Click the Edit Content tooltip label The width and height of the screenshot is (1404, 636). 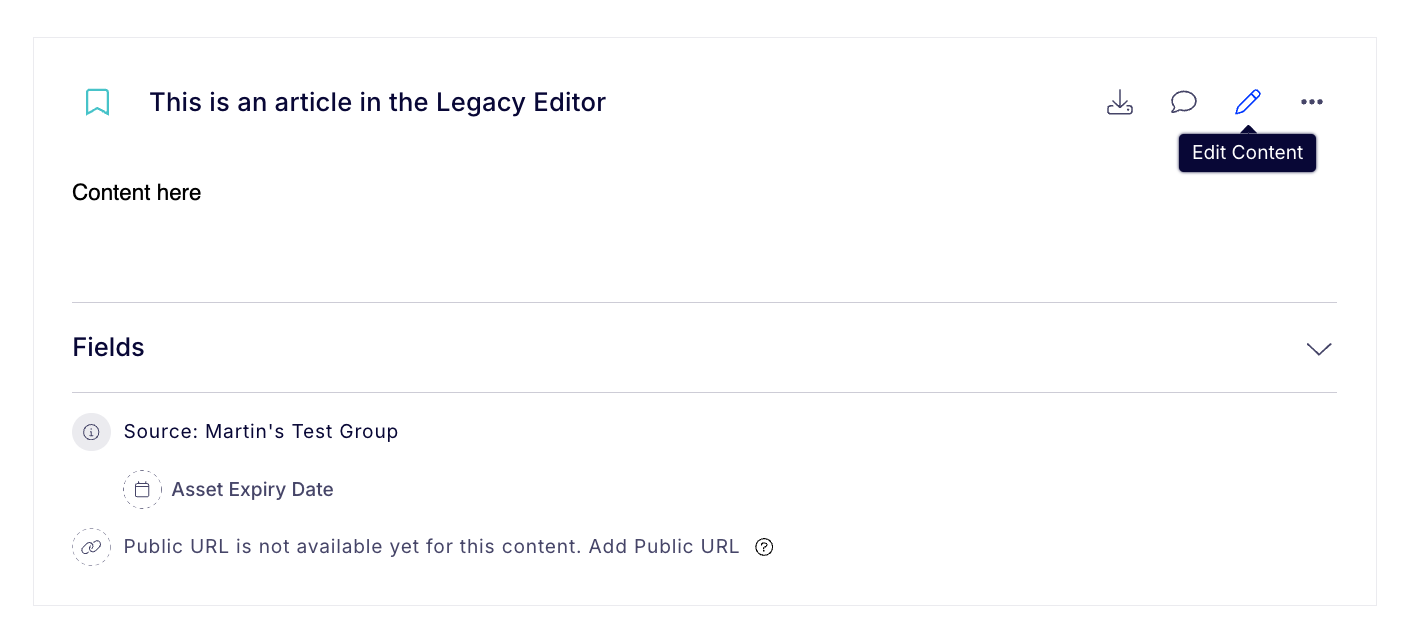[1247, 153]
